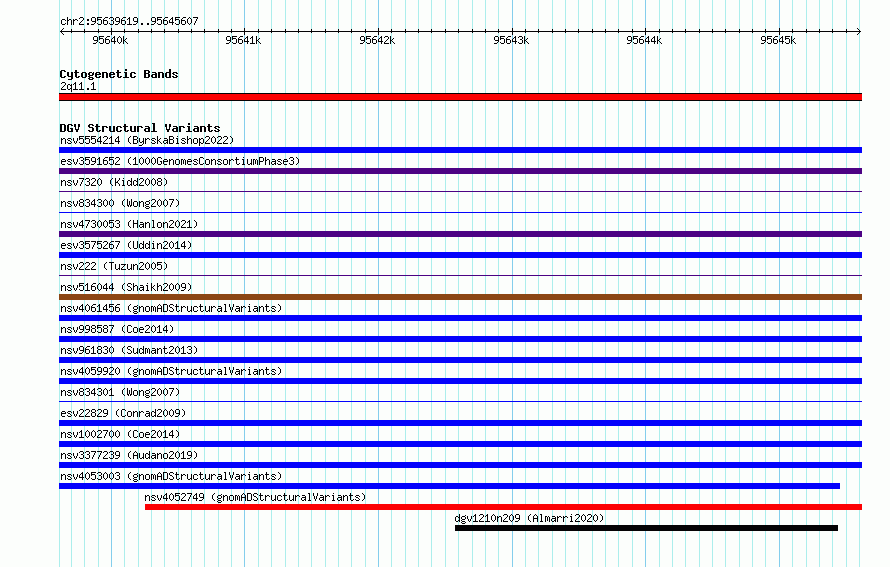Click the left arrow end of ruler
Image resolution: width=890 pixels, height=567 pixels.
pos(62,31)
